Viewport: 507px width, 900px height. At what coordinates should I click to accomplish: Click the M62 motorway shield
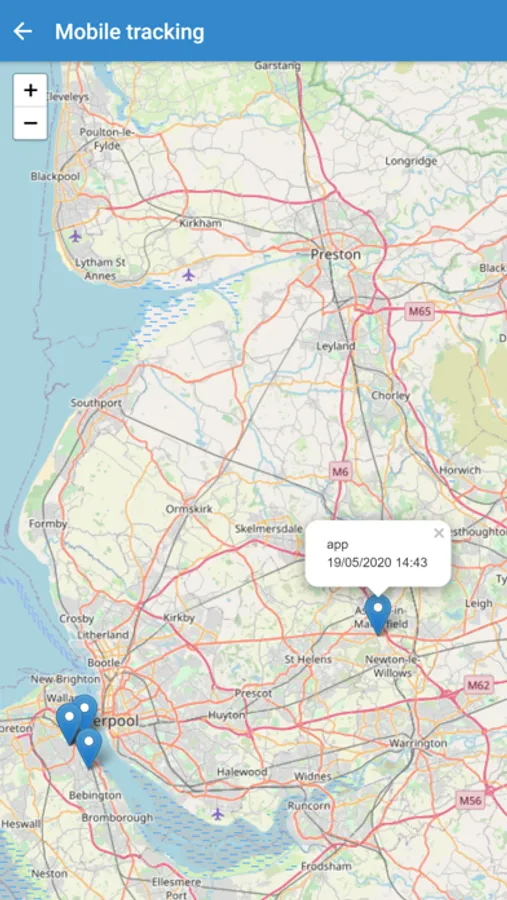(x=478, y=685)
